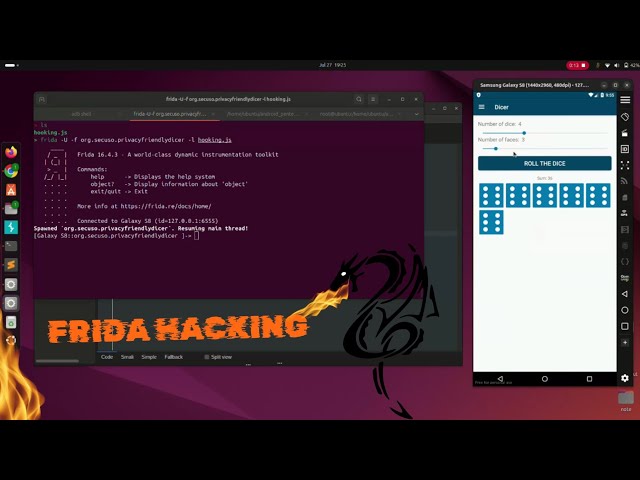Screen dimensions: 640x480
Task: Click the Open GApps icon in the emulator sidebar
Action: click(625, 278)
